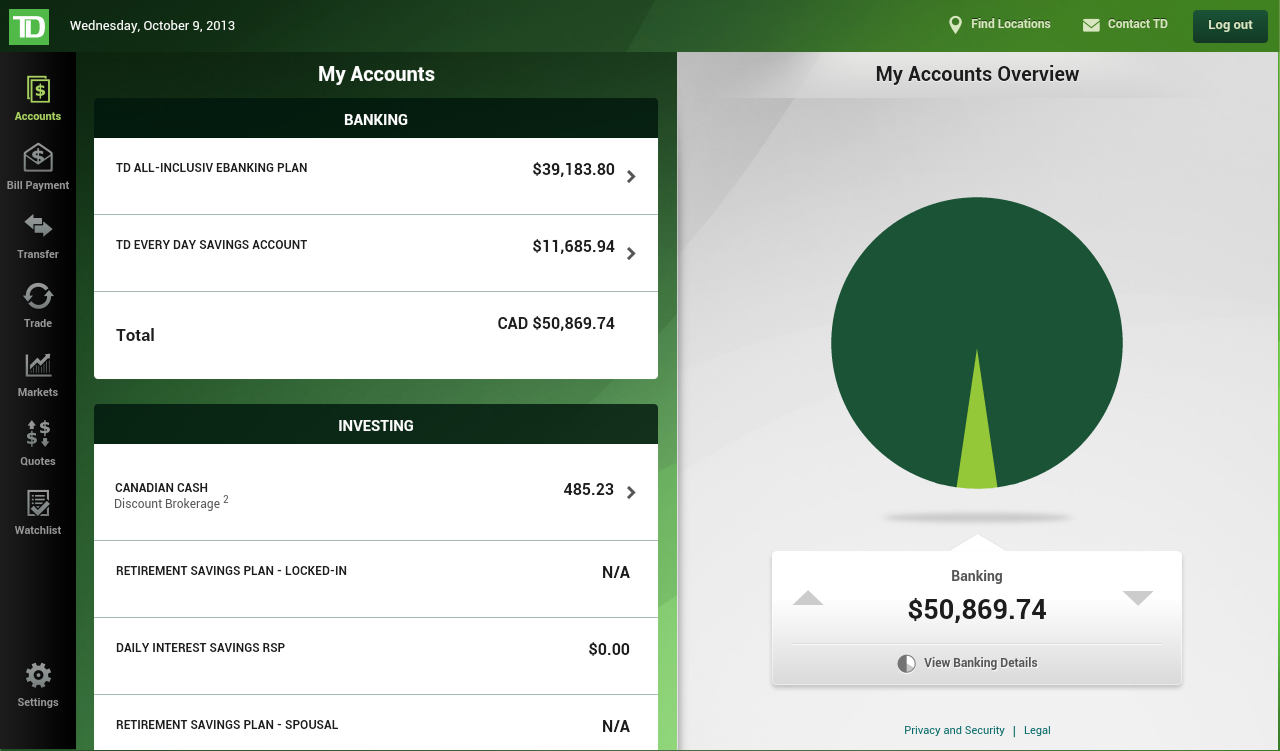Image resolution: width=1280 pixels, height=751 pixels.
Task: Click the $39,183.80 balance
Action: point(574,170)
